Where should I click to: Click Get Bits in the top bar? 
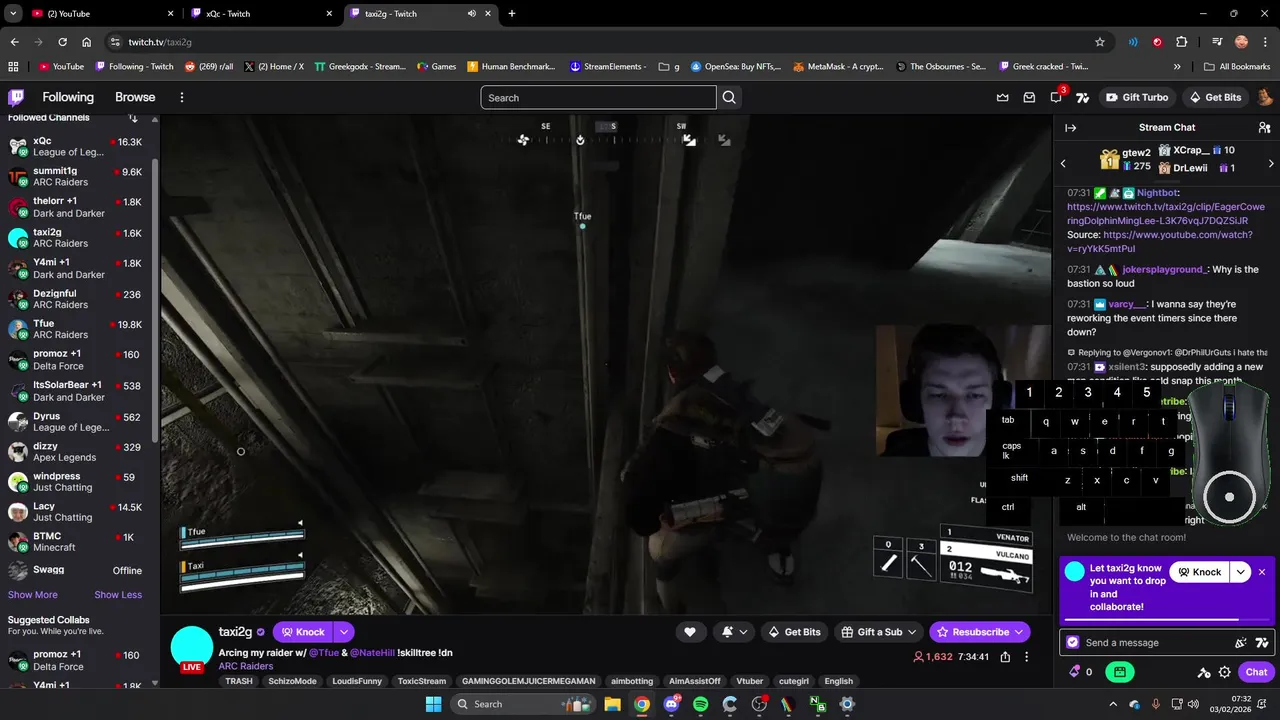tap(1214, 97)
